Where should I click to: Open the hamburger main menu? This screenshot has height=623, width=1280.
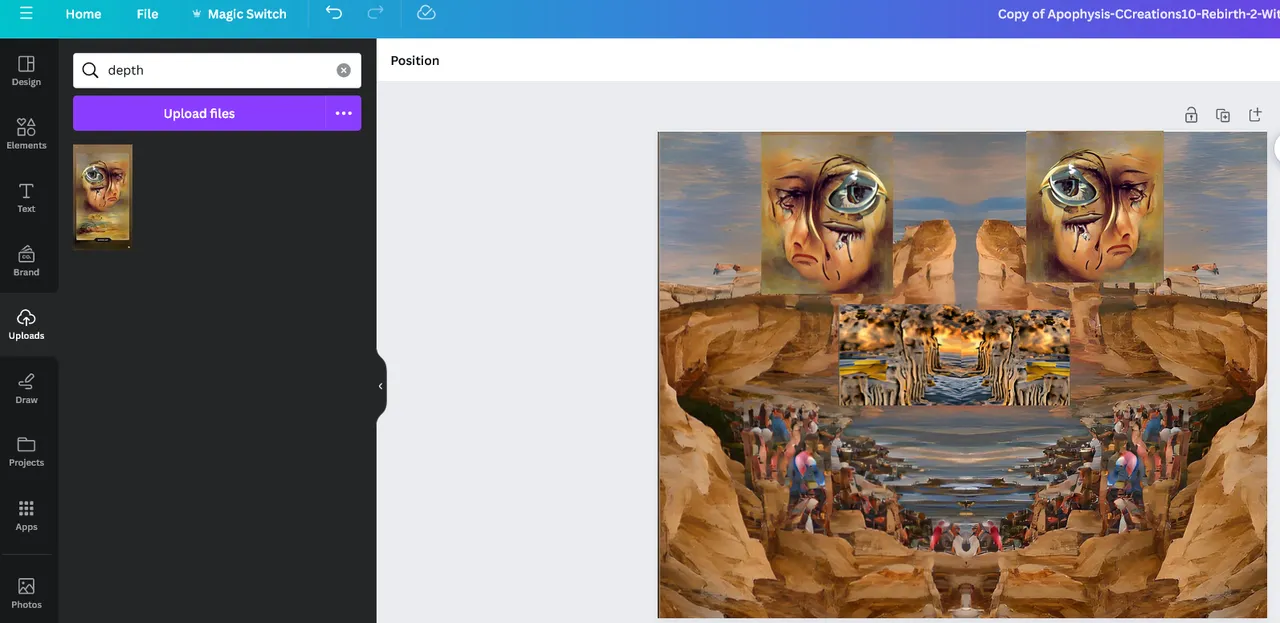[x=26, y=14]
